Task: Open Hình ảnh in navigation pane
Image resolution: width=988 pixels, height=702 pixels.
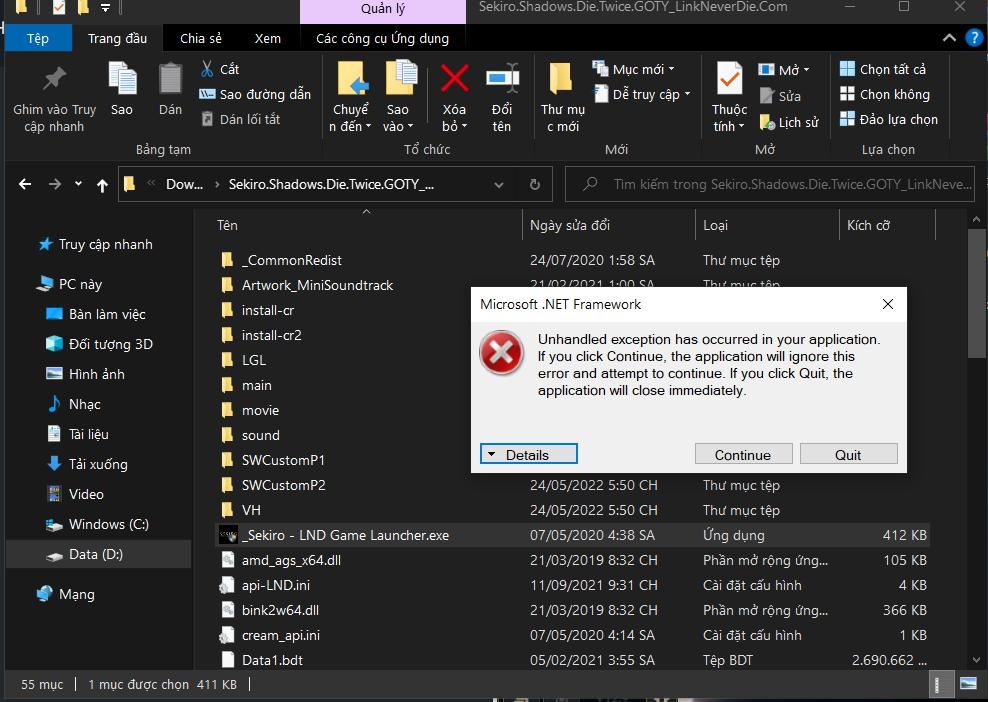Action: click(86, 374)
